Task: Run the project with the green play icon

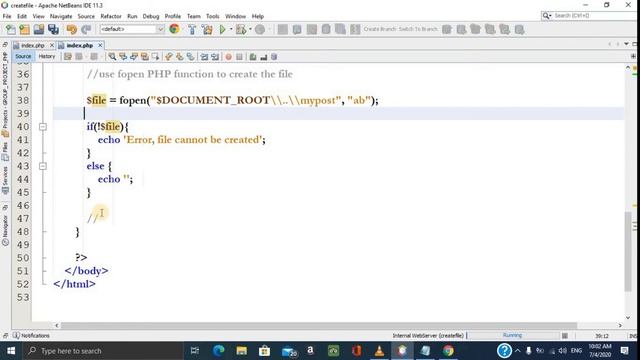Action: (x=222, y=29)
